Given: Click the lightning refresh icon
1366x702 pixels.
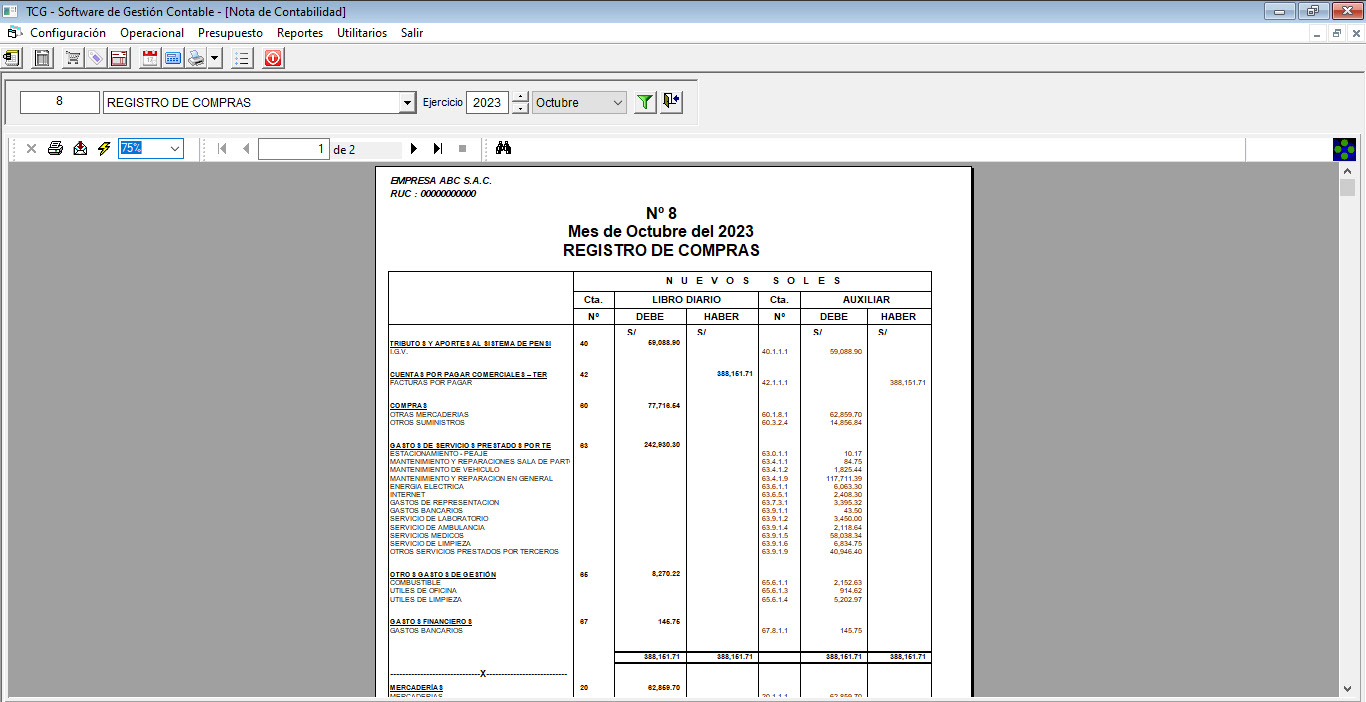Looking at the screenshot, I should [x=104, y=149].
